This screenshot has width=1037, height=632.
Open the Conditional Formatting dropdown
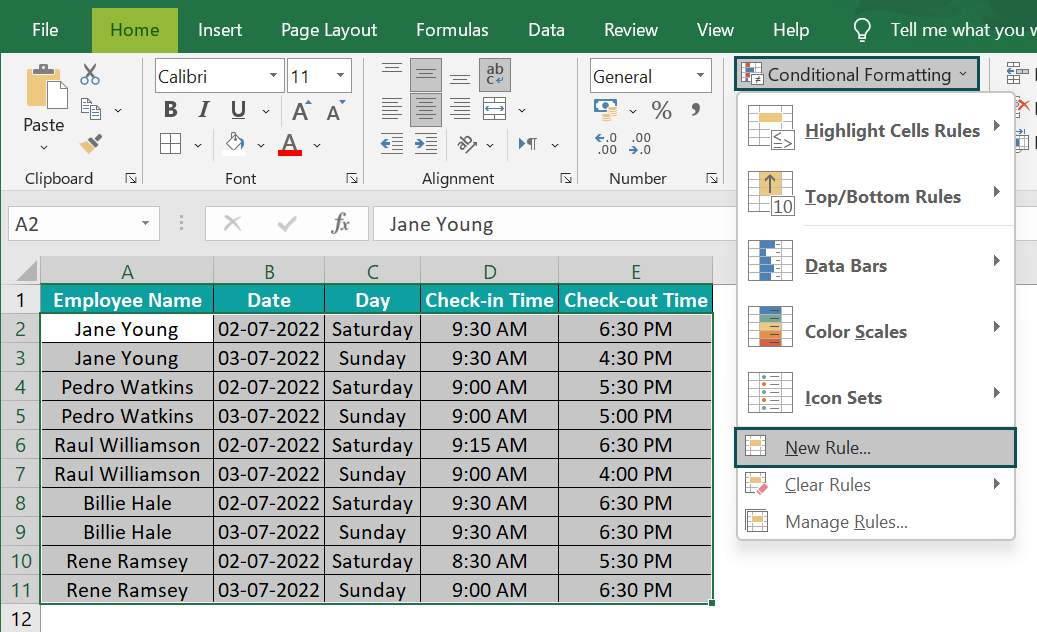coord(856,74)
